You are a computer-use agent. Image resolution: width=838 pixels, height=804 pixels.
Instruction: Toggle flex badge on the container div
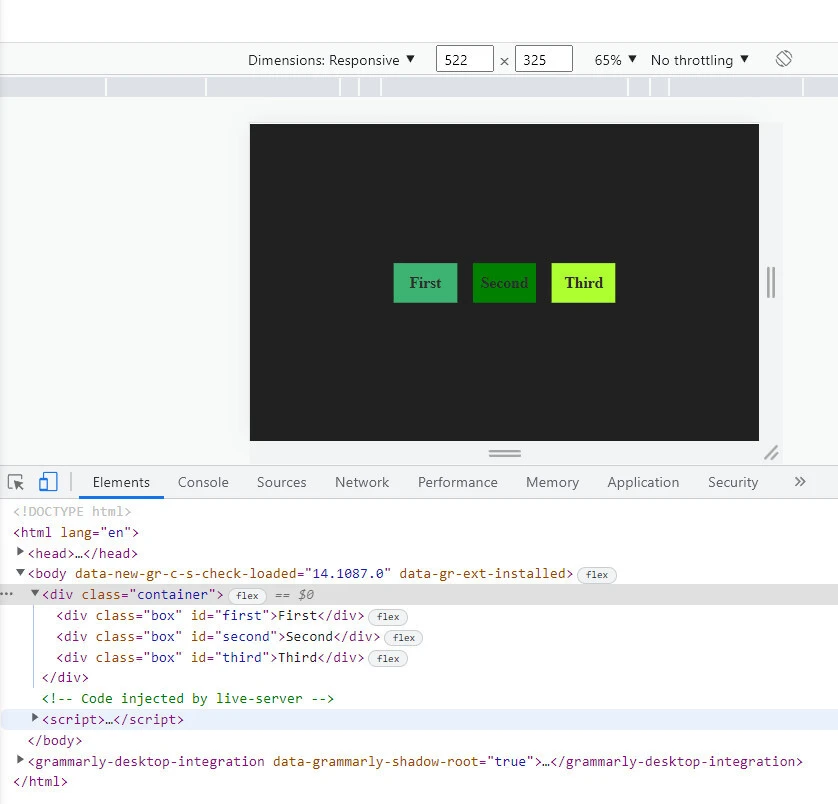click(x=247, y=596)
